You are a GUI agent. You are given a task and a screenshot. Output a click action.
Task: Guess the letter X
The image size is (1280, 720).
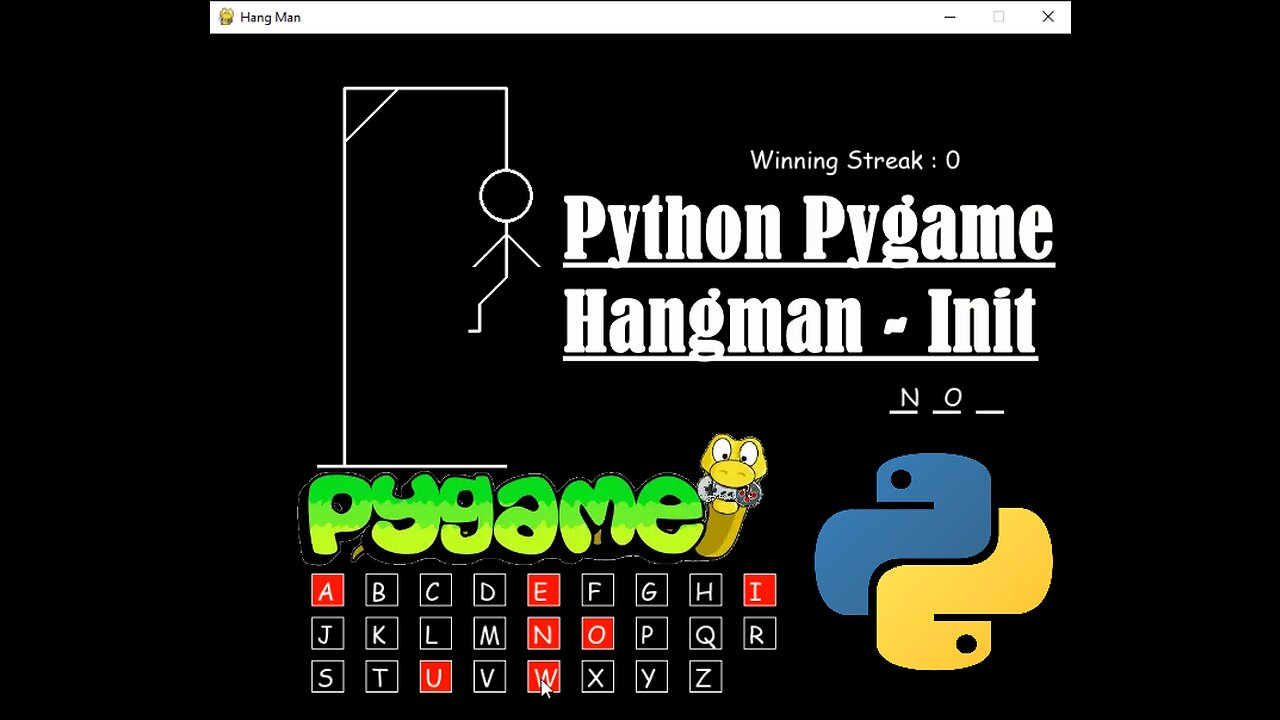tap(597, 677)
